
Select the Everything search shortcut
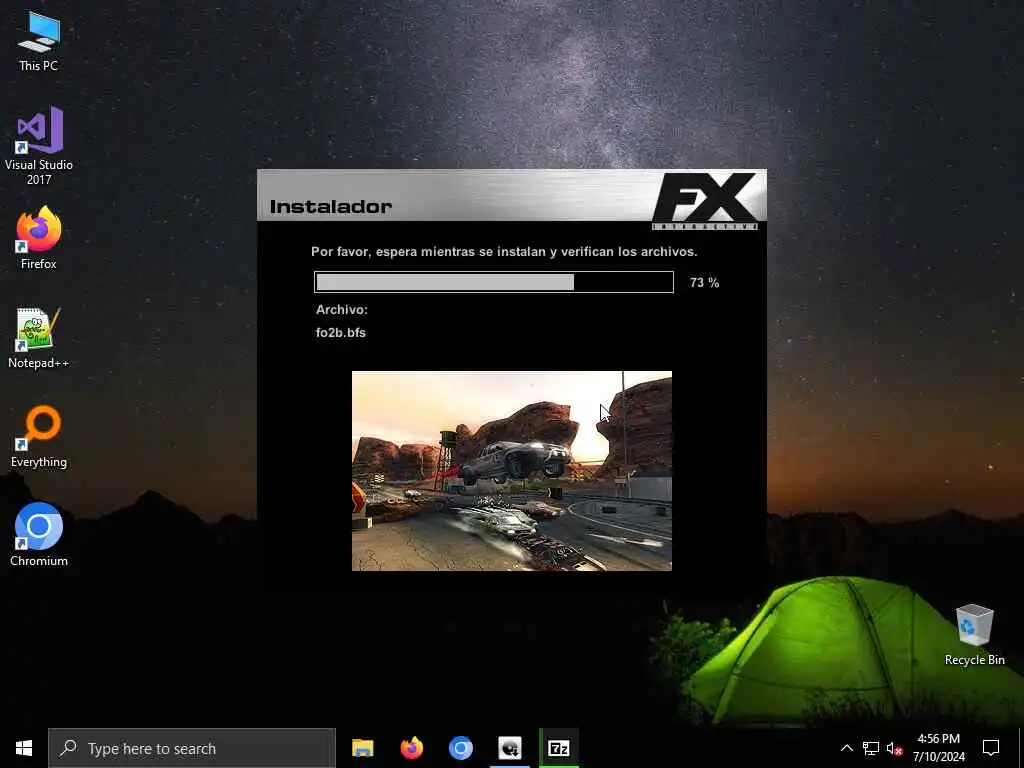(39, 436)
